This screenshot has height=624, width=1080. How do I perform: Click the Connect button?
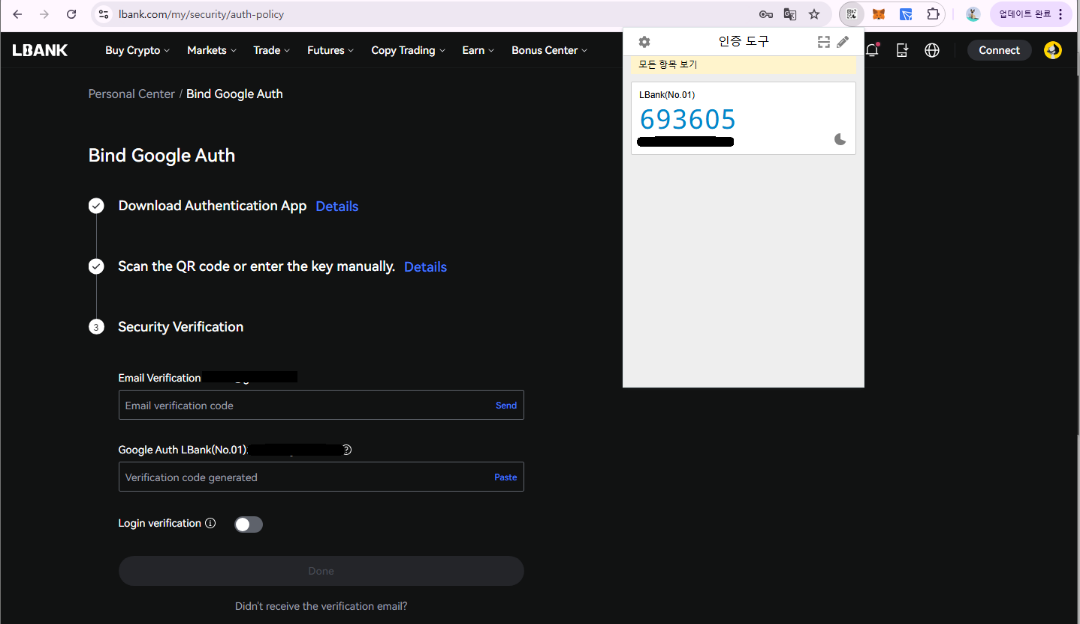(999, 50)
